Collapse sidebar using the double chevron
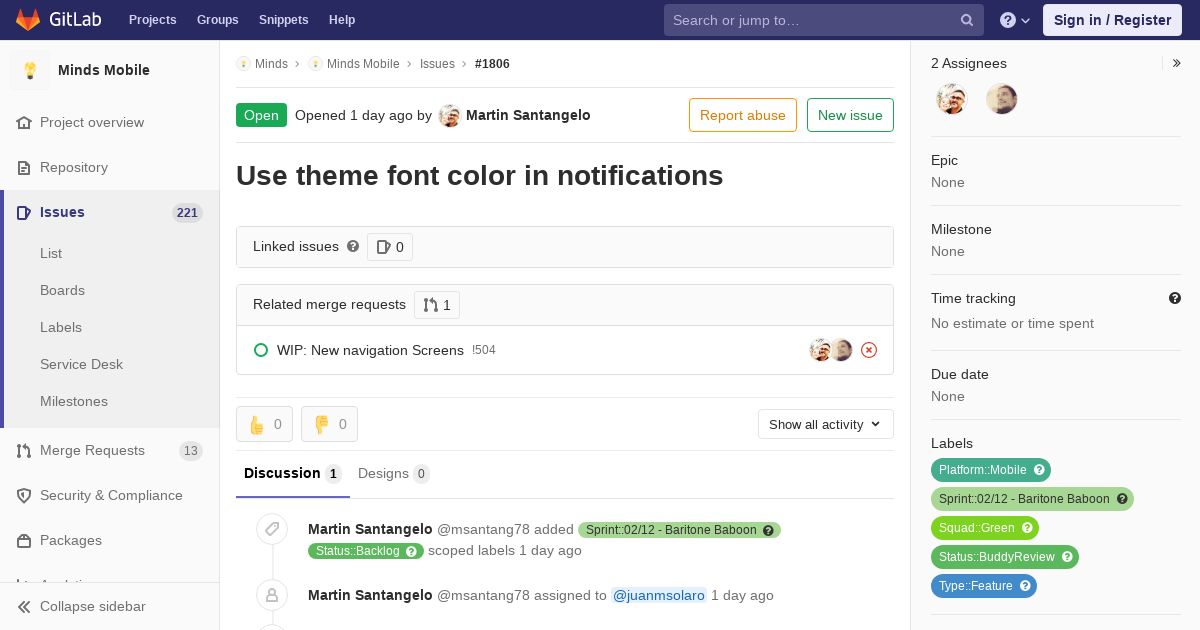This screenshot has width=1200, height=630. [x=24, y=606]
